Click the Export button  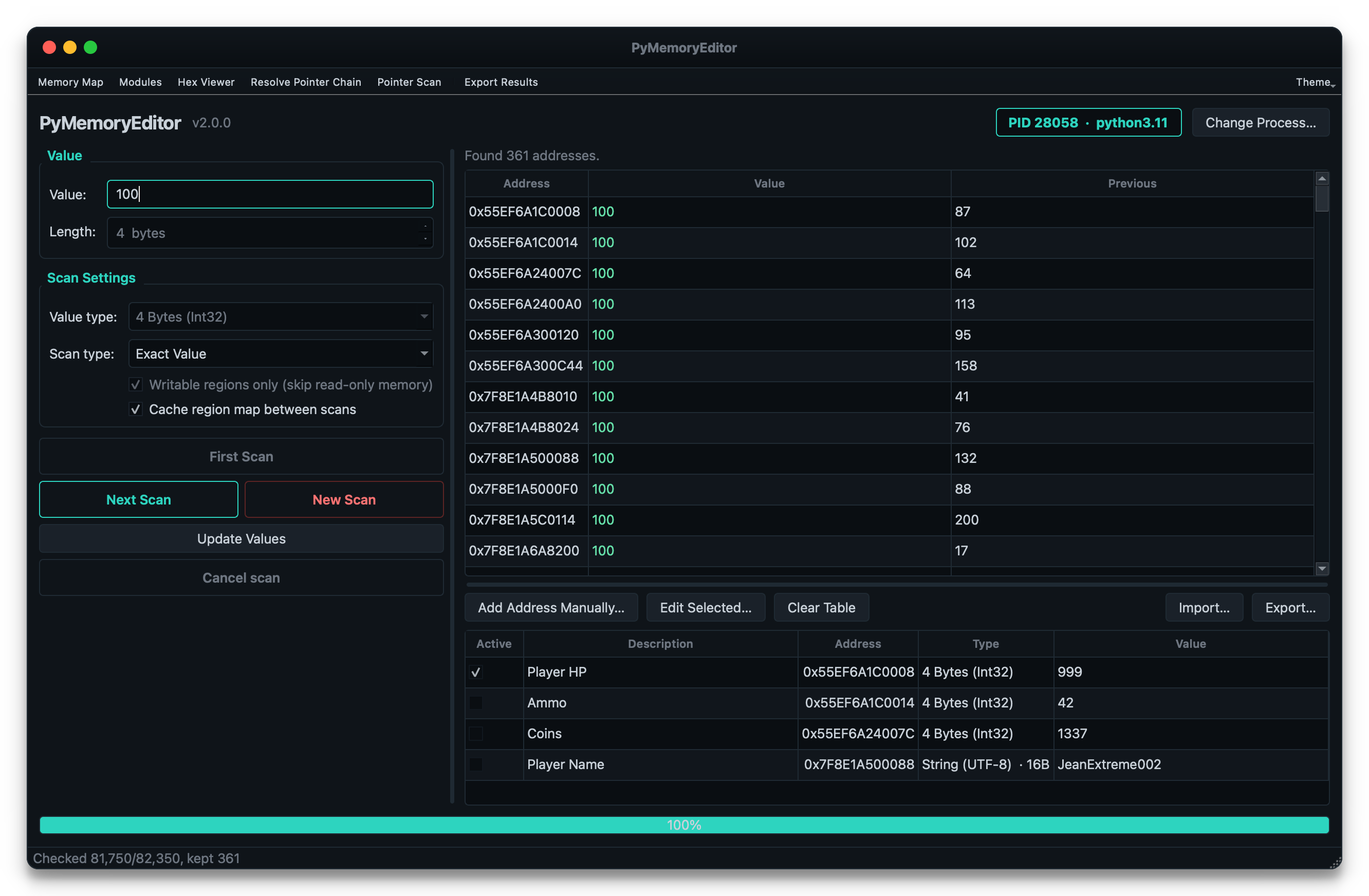(x=1290, y=607)
